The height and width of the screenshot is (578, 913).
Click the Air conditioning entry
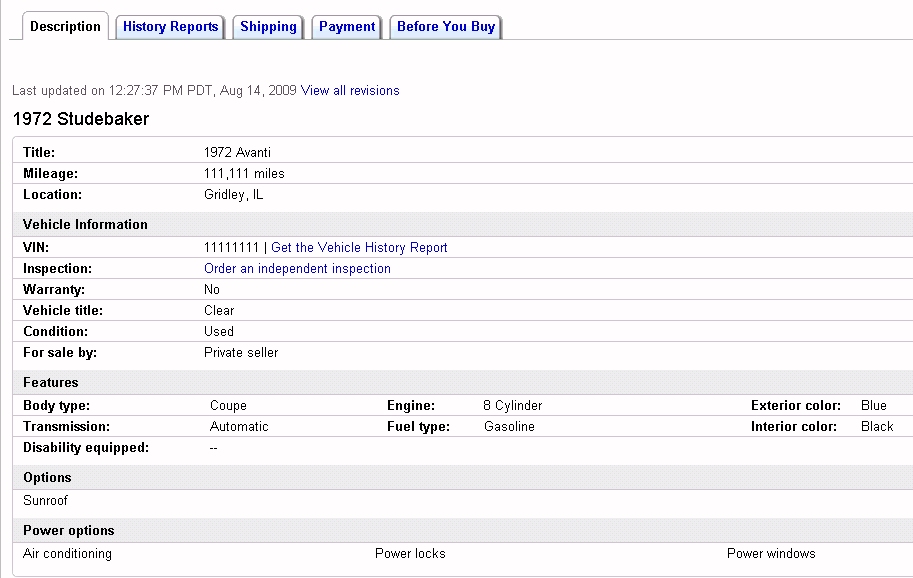pos(67,554)
